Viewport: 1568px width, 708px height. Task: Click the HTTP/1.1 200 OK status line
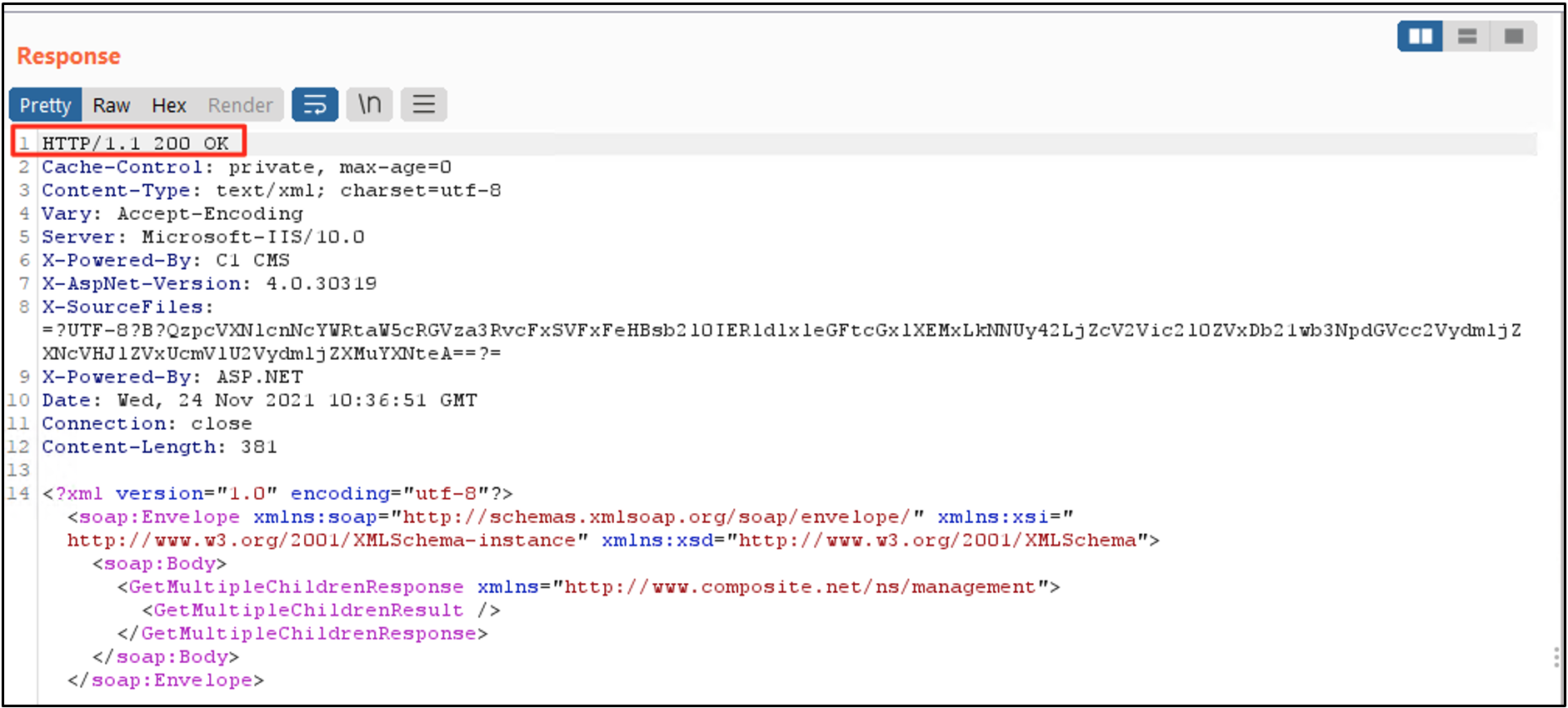(135, 143)
